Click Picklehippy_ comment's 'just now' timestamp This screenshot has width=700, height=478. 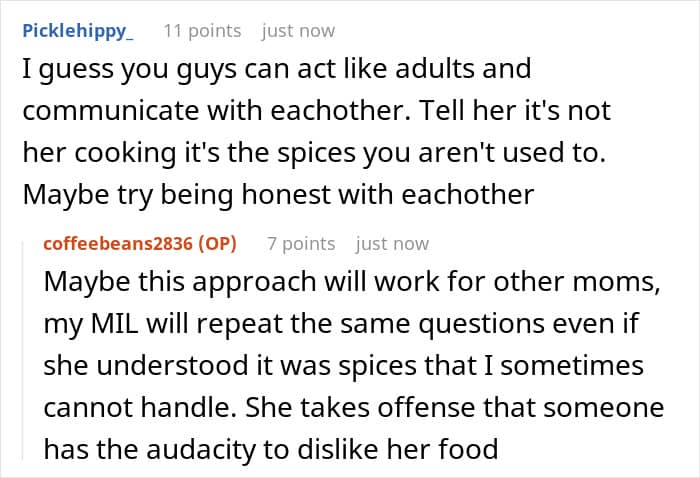298,31
